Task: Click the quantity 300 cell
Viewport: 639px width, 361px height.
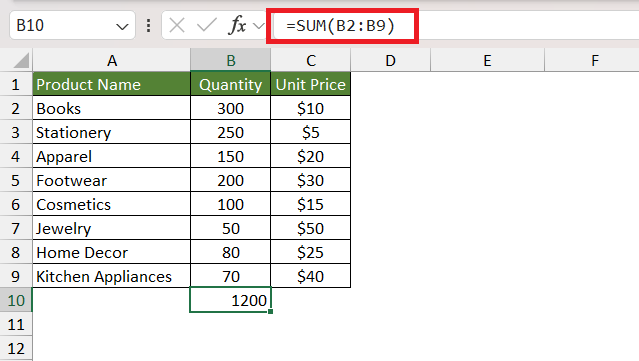Action: (x=231, y=108)
